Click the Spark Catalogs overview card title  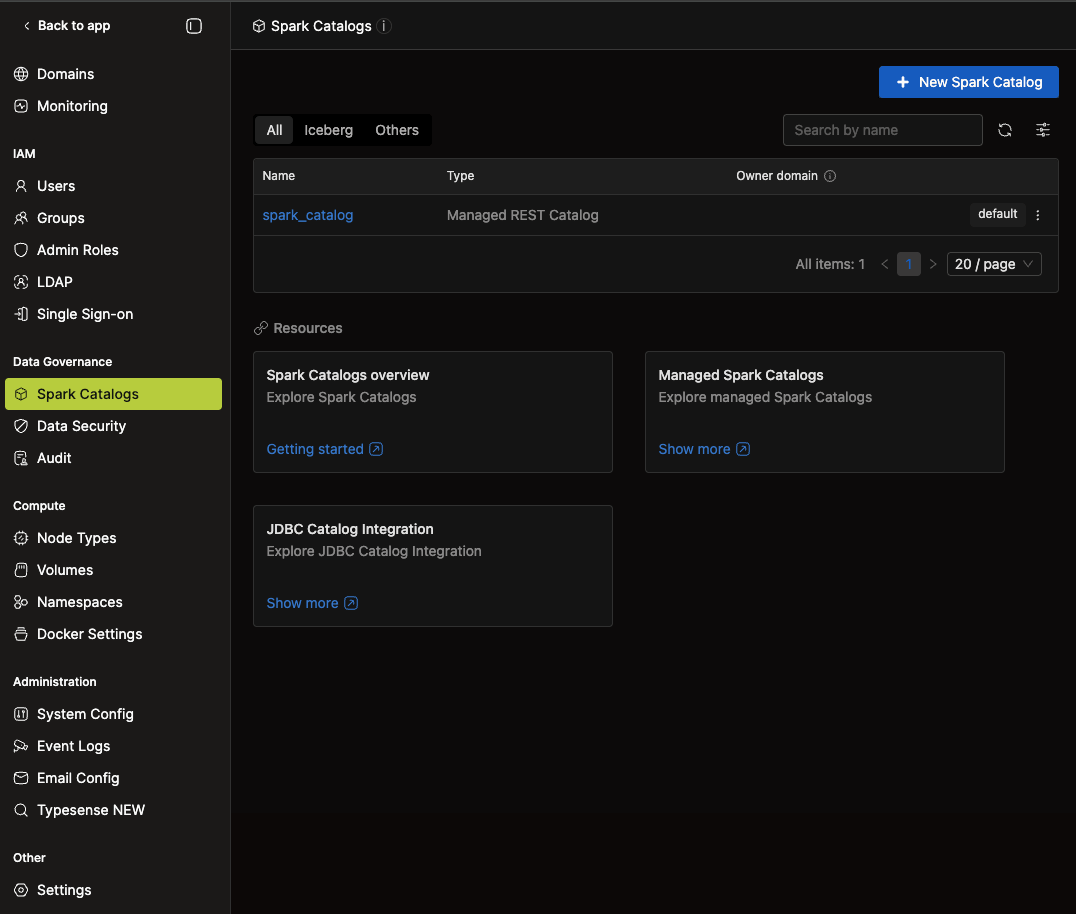click(348, 375)
